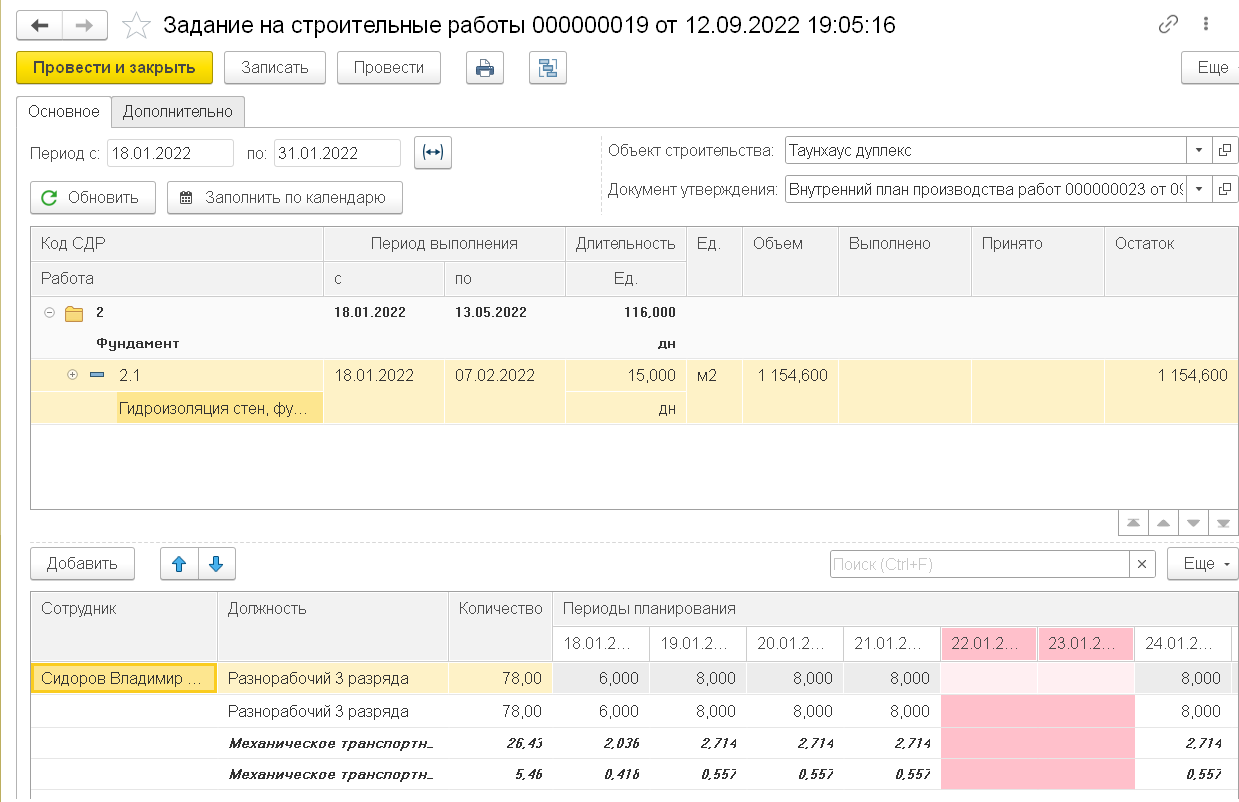The image size is (1239, 802).
Task: Go back with the left arrow
Action: [42, 25]
